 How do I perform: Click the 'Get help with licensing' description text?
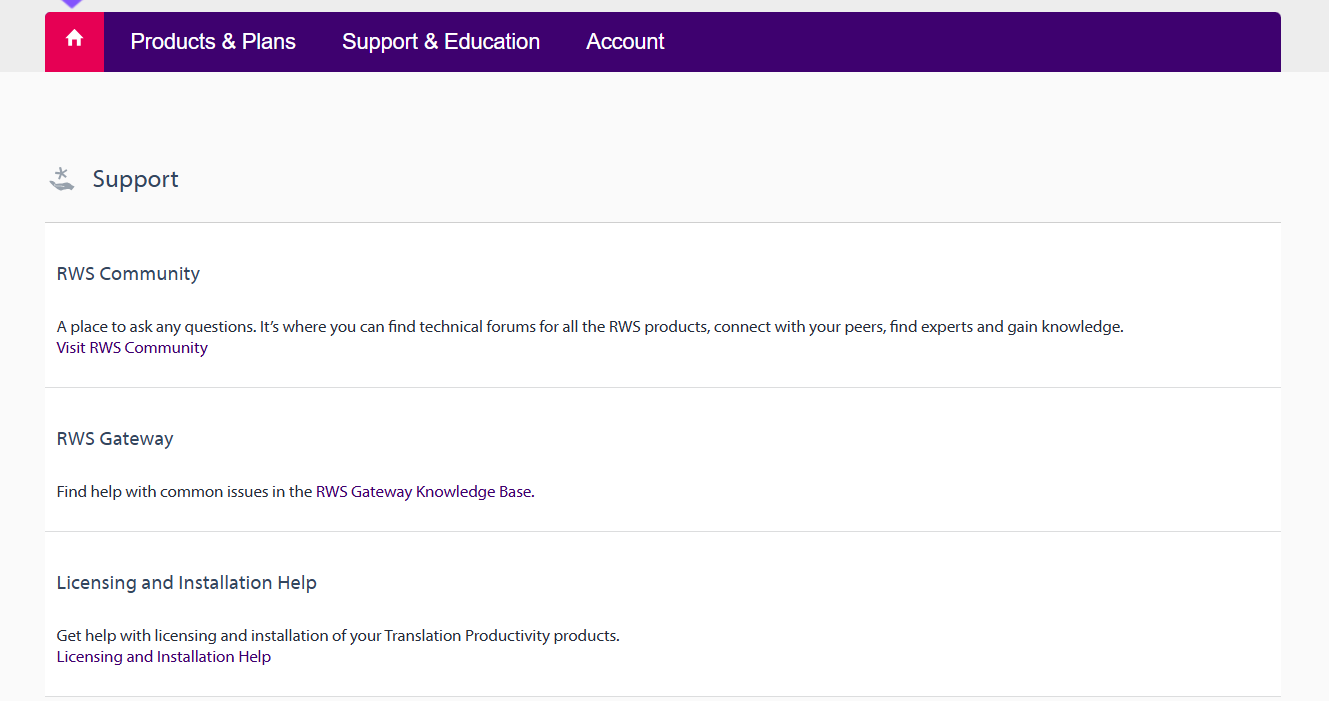[338, 636]
